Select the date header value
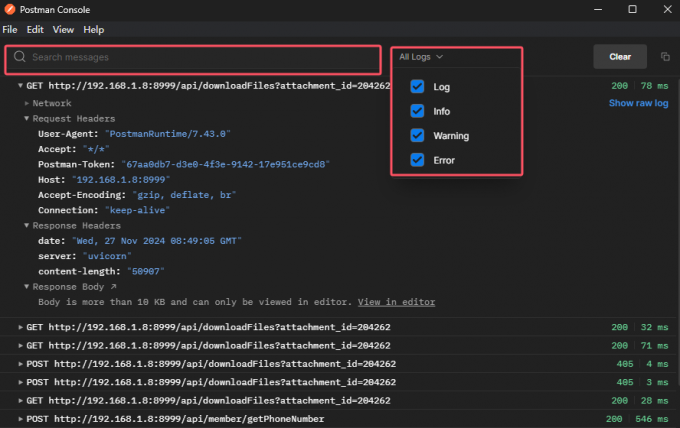Screen dimensions: 680x428 pos(157,241)
